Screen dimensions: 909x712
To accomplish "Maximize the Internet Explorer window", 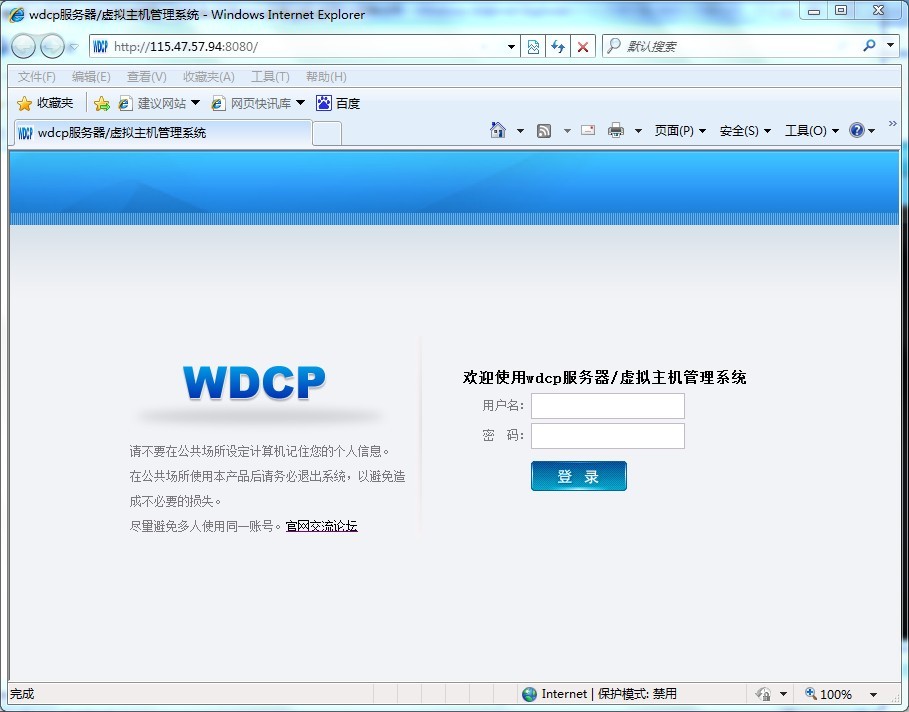I will click(841, 10).
